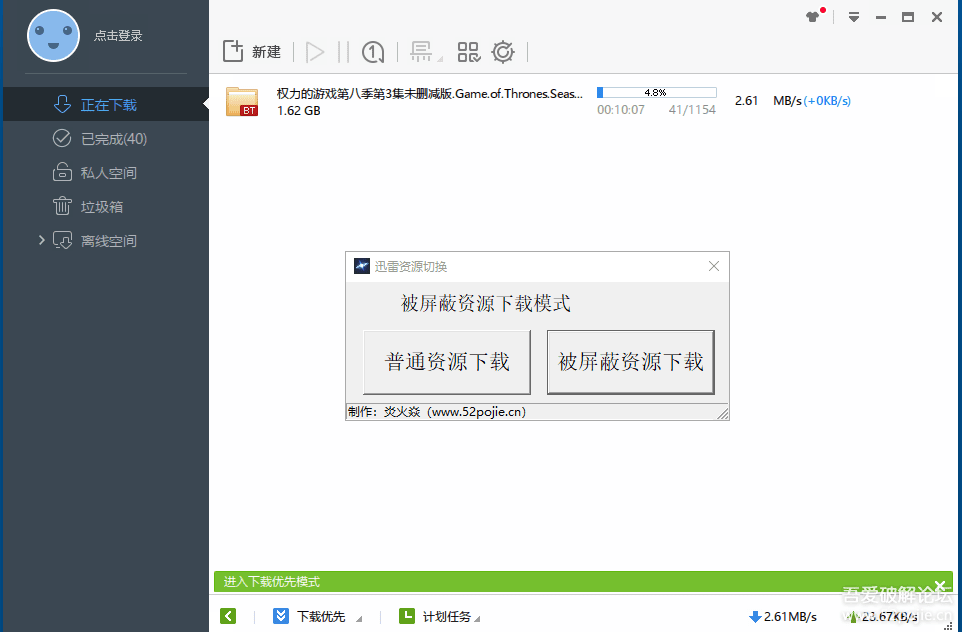Expand the 离线空间 sidebar entry
This screenshot has height=632, width=962.
41,240
